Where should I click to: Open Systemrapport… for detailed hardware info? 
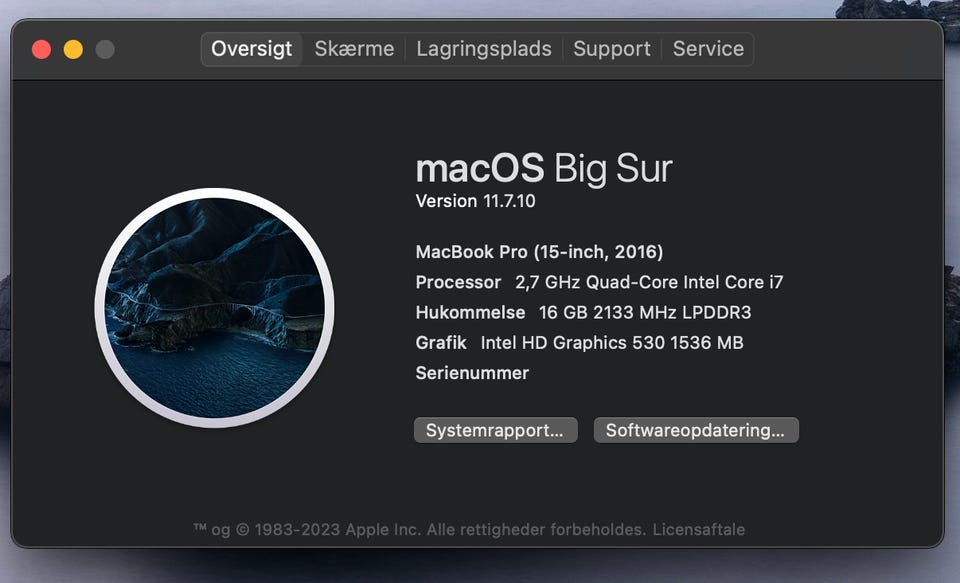(x=495, y=430)
